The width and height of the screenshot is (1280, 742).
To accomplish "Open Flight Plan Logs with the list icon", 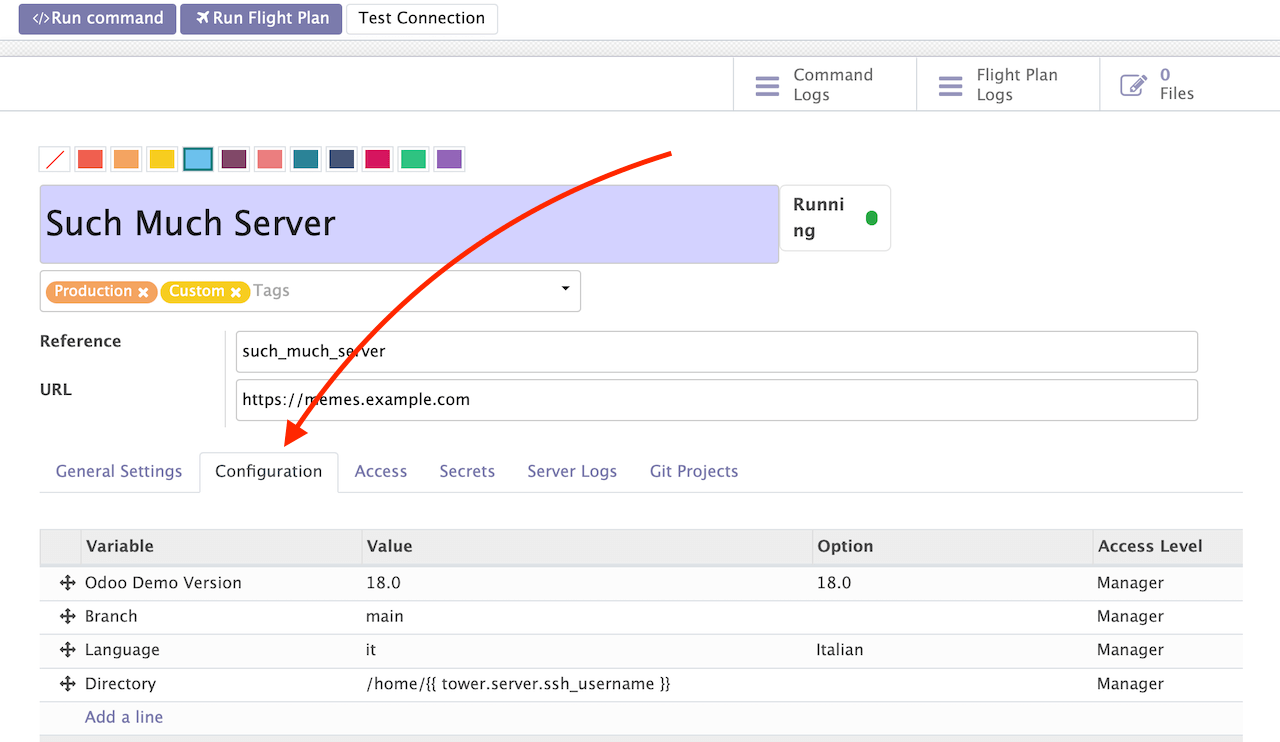I will [x=950, y=86].
